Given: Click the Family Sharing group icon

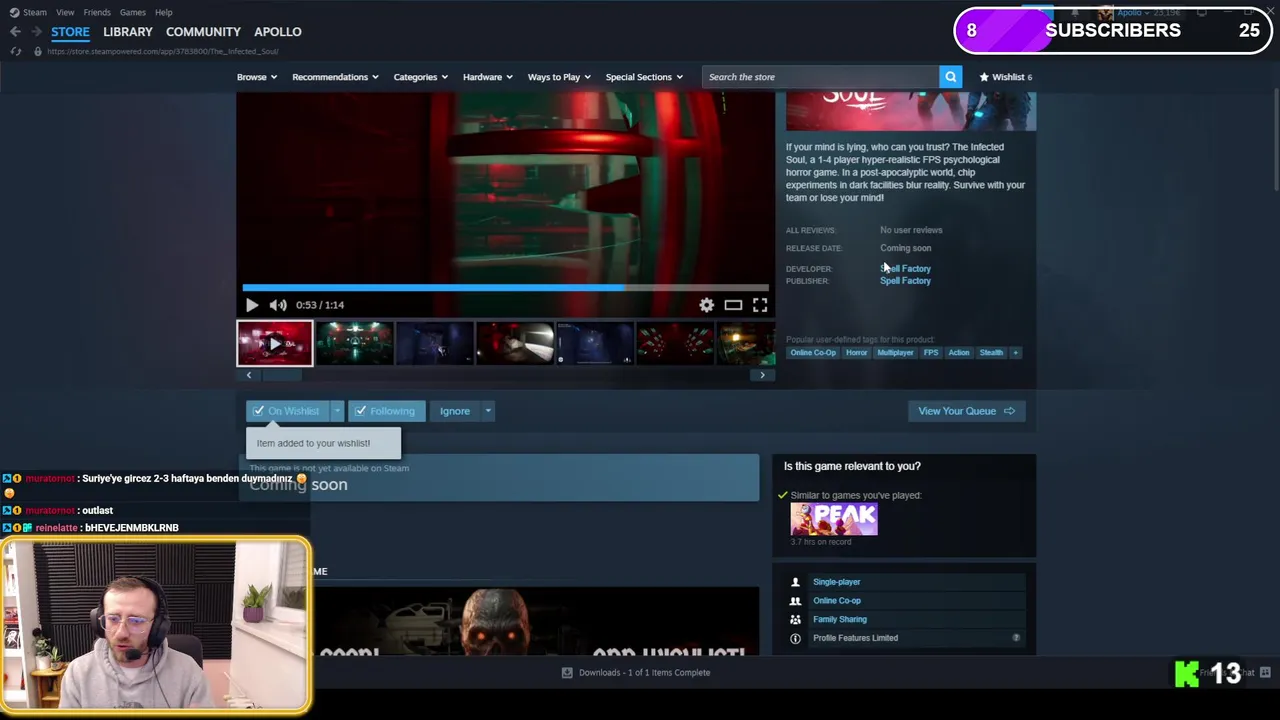Looking at the screenshot, I should [x=795, y=619].
